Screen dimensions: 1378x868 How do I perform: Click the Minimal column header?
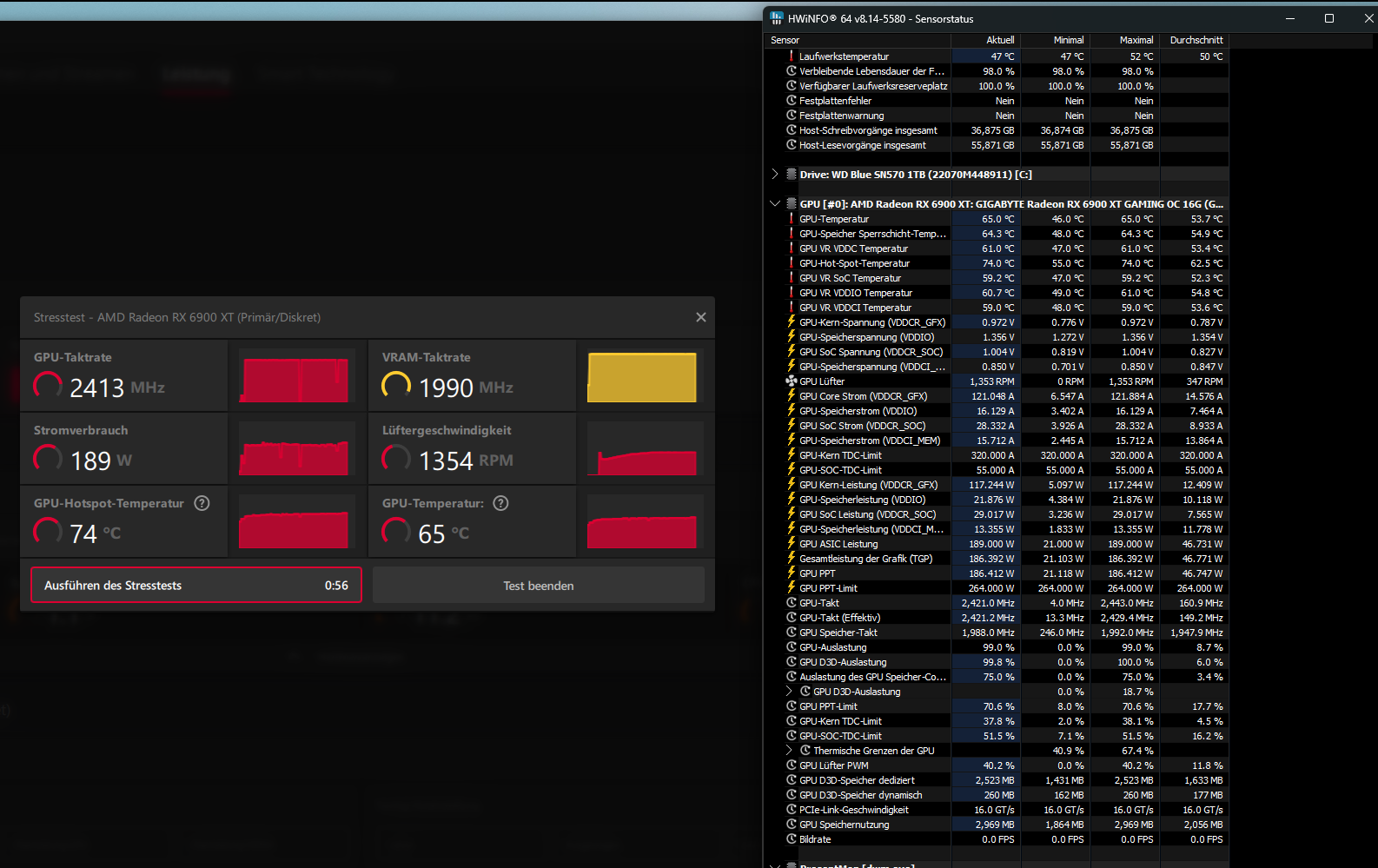pyautogui.click(x=1056, y=40)
